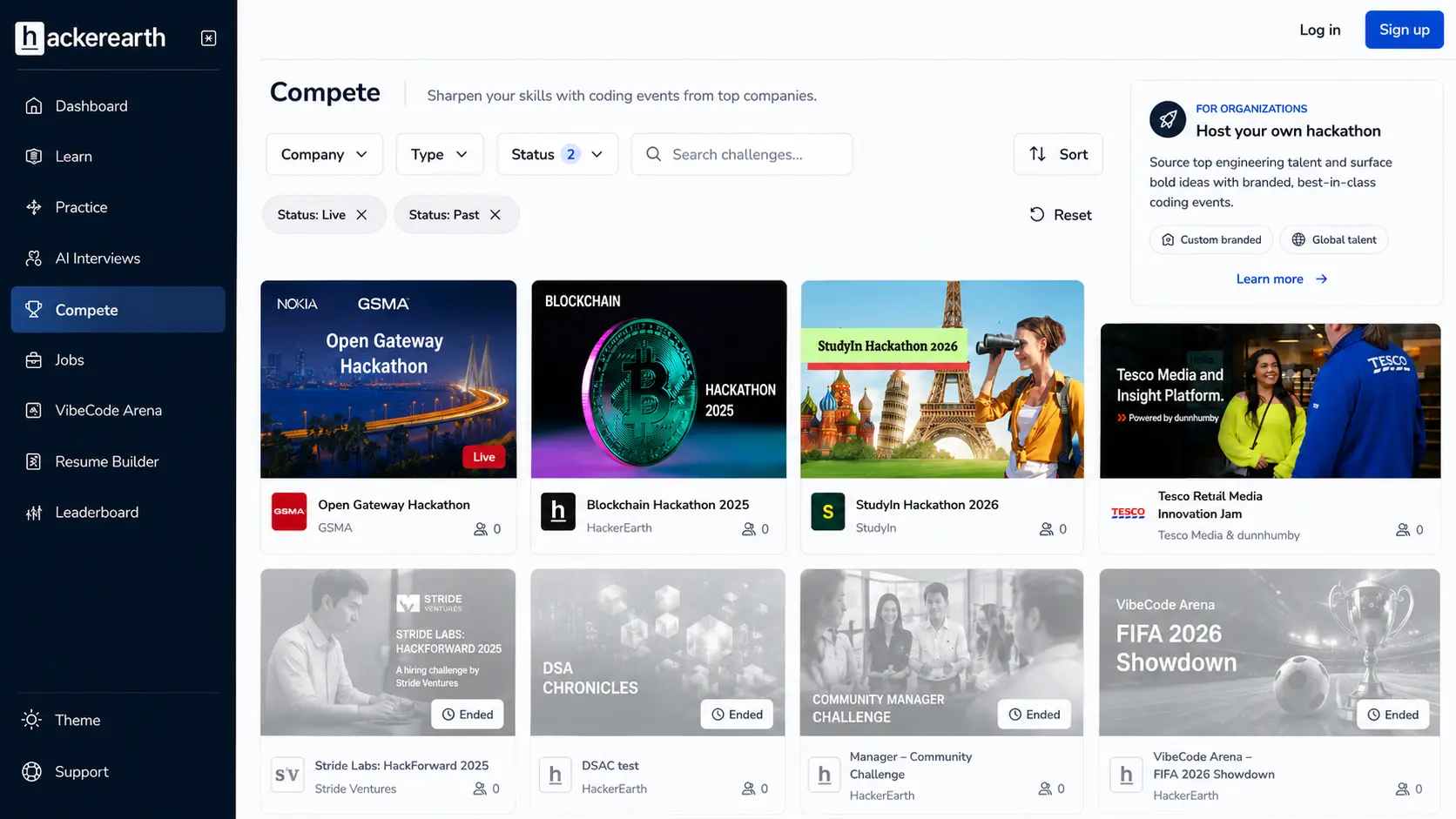This screenshot has height=819, width=1456.
Task: Click the HackerEarth logo on DSAC test card
Action: coord(556,775)
